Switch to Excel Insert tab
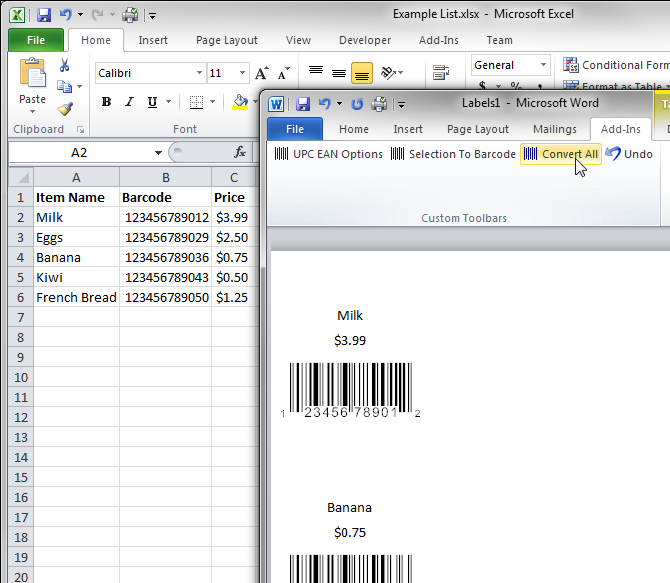This screenshot has width=670, height=583. point(153,40)
